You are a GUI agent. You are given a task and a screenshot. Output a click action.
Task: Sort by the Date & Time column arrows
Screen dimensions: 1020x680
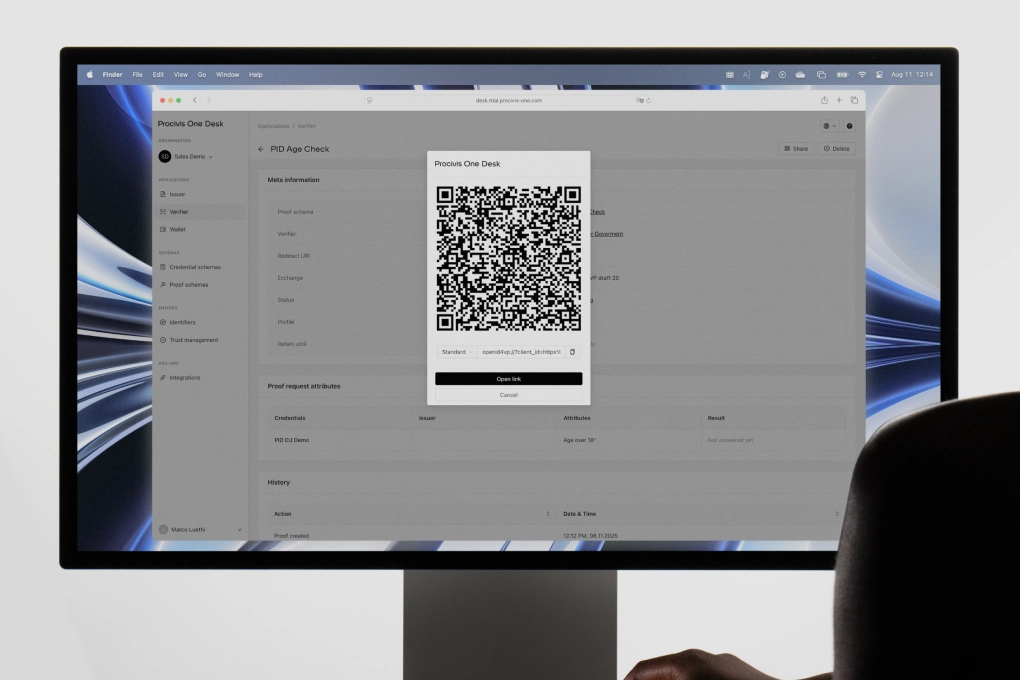(837, 514)
